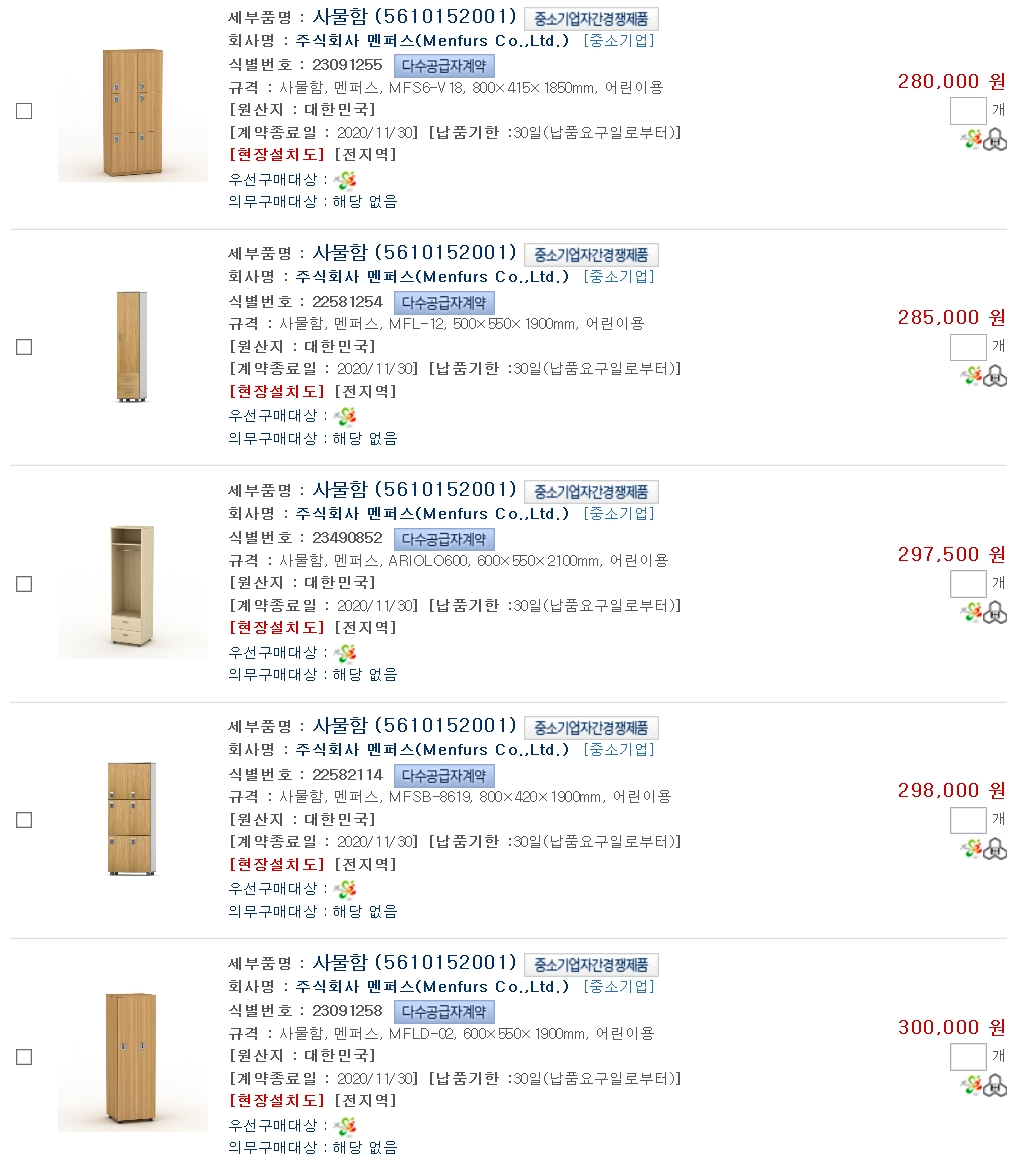Open the 사물함 (5610152001) title of item 22581254
This screenshot has width=1022, height=1170.
[x=414, y=252]
